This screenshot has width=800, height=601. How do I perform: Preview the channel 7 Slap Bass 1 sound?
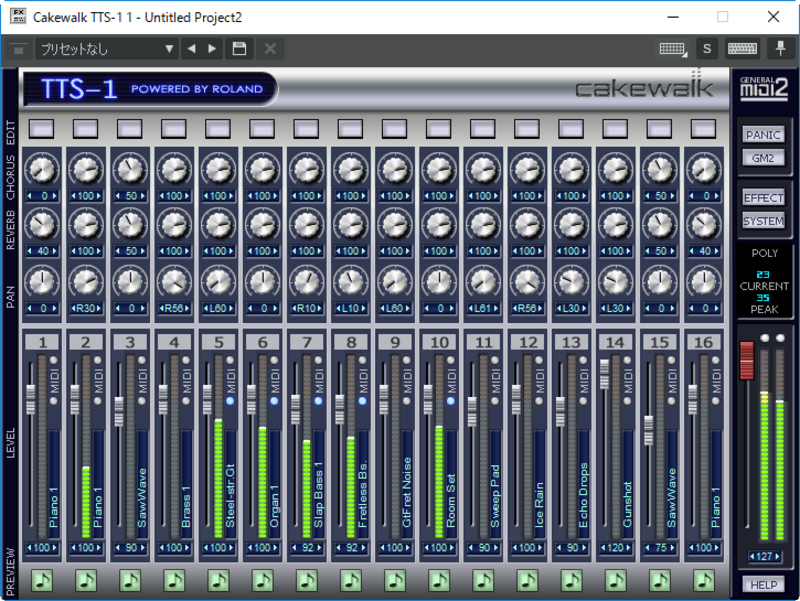click(307, 581)
